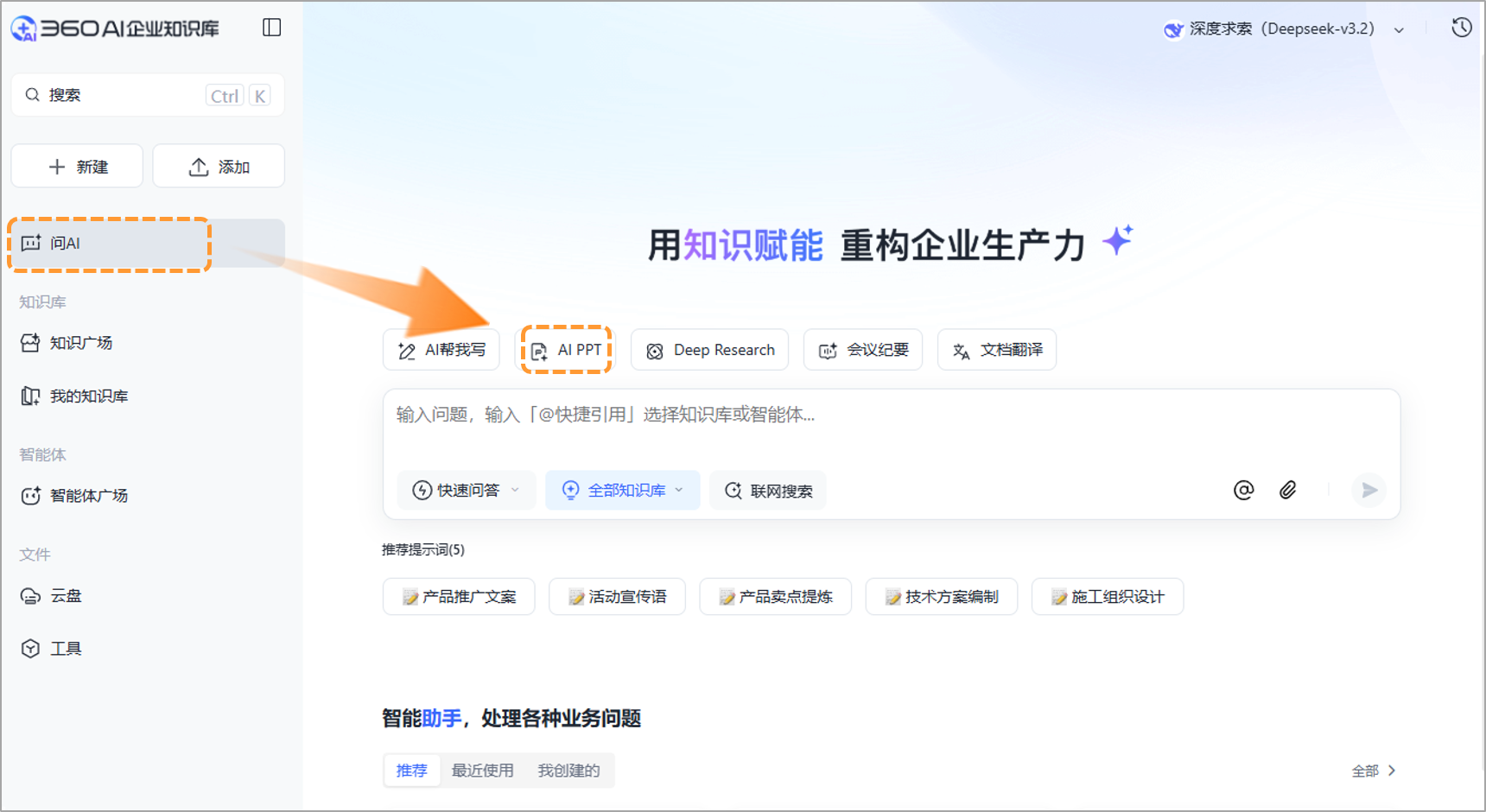The image size is (1486, 812).
Task: Open 问AI from the sidebar
Action: coord(109,244)
